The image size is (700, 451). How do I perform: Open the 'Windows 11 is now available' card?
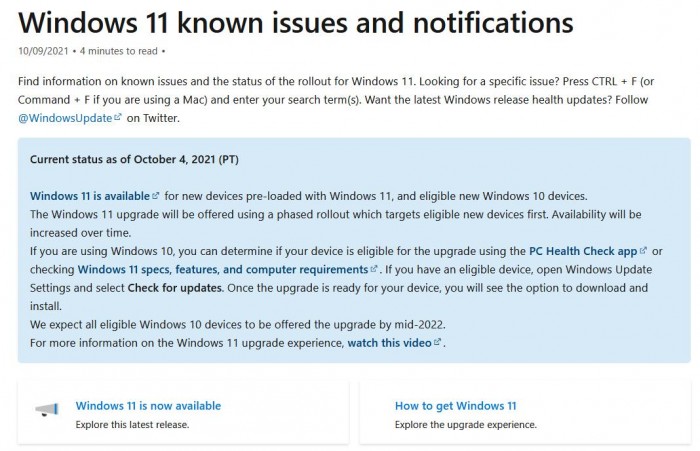[148, 406]
